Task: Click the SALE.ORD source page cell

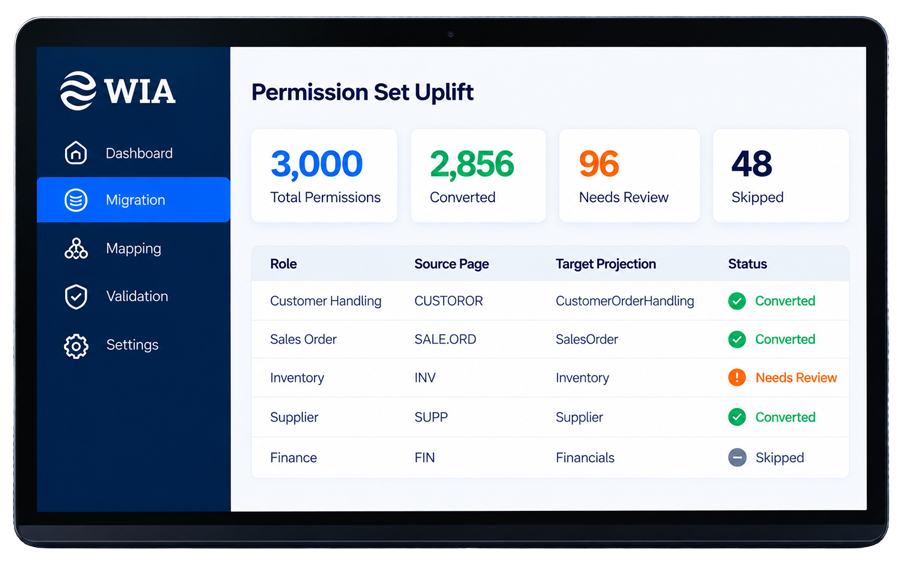Action: point(445,339)
